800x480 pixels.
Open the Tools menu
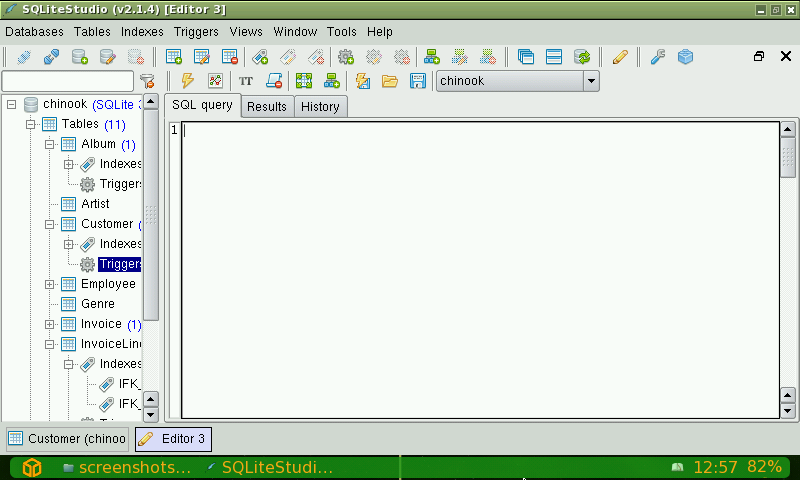point(341,32)
